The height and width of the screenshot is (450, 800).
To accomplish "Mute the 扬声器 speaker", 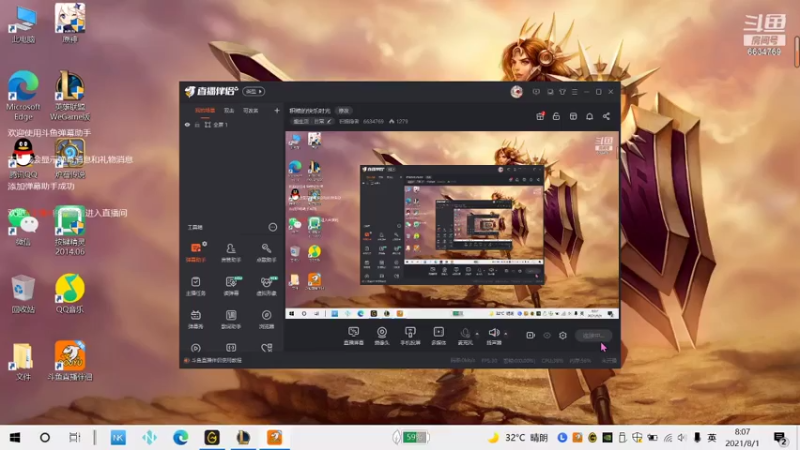I will [494, 336].
